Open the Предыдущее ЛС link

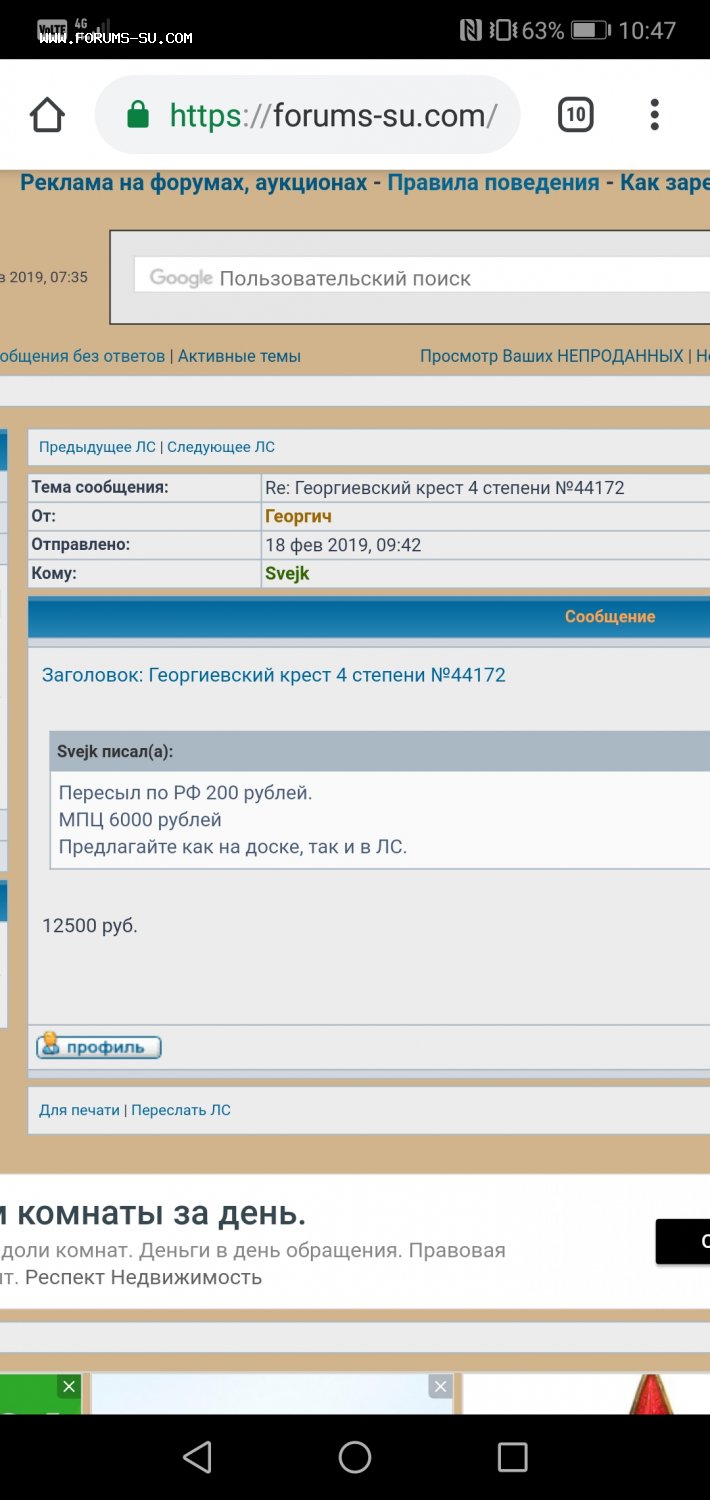[97, 447]
